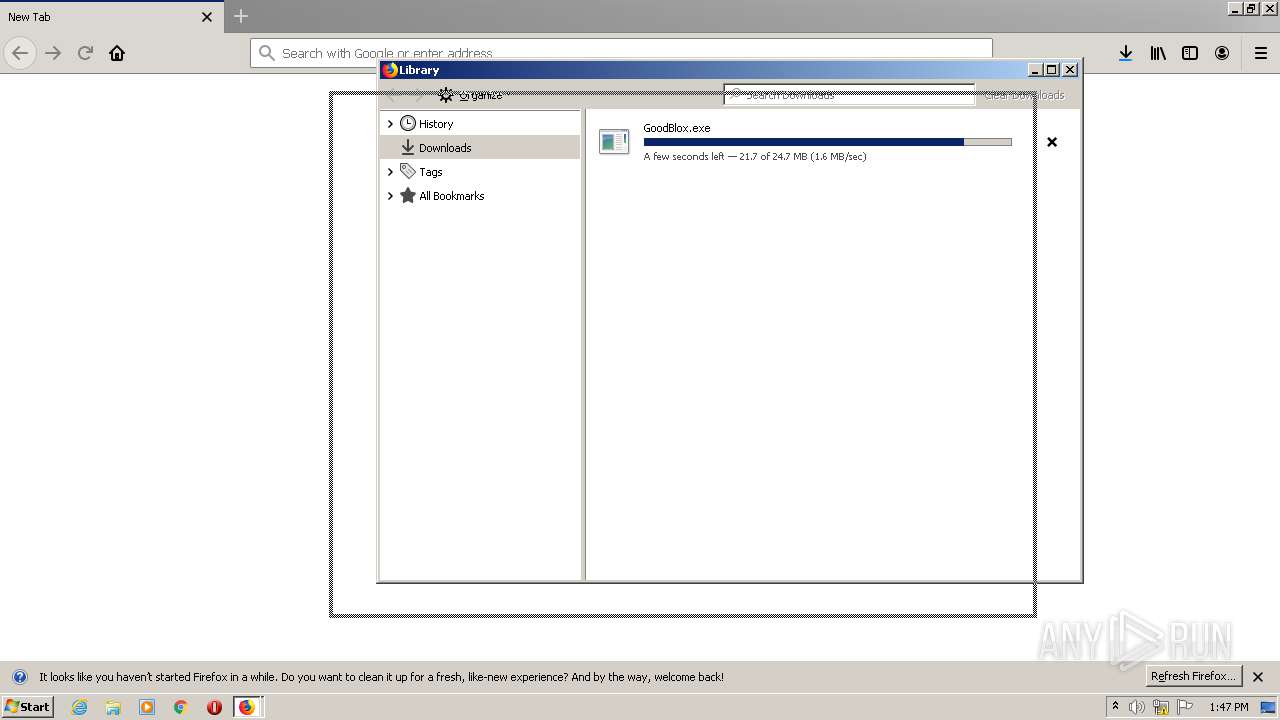Click the GoodBlox.exe file icon

coord(614,142)
